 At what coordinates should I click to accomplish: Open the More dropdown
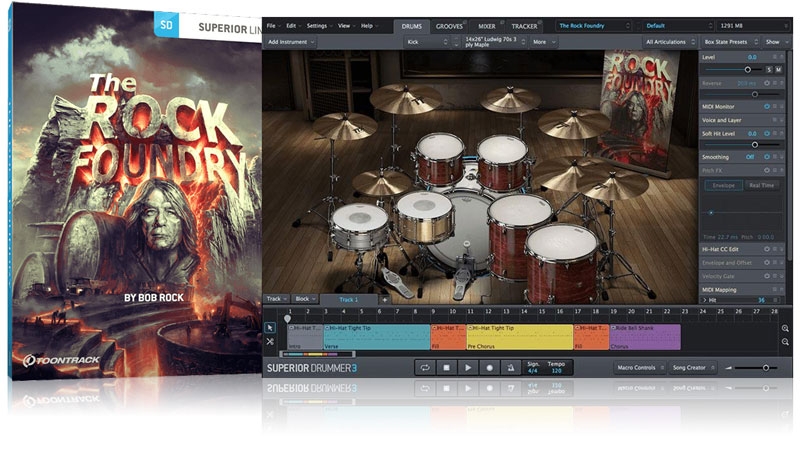544,42
